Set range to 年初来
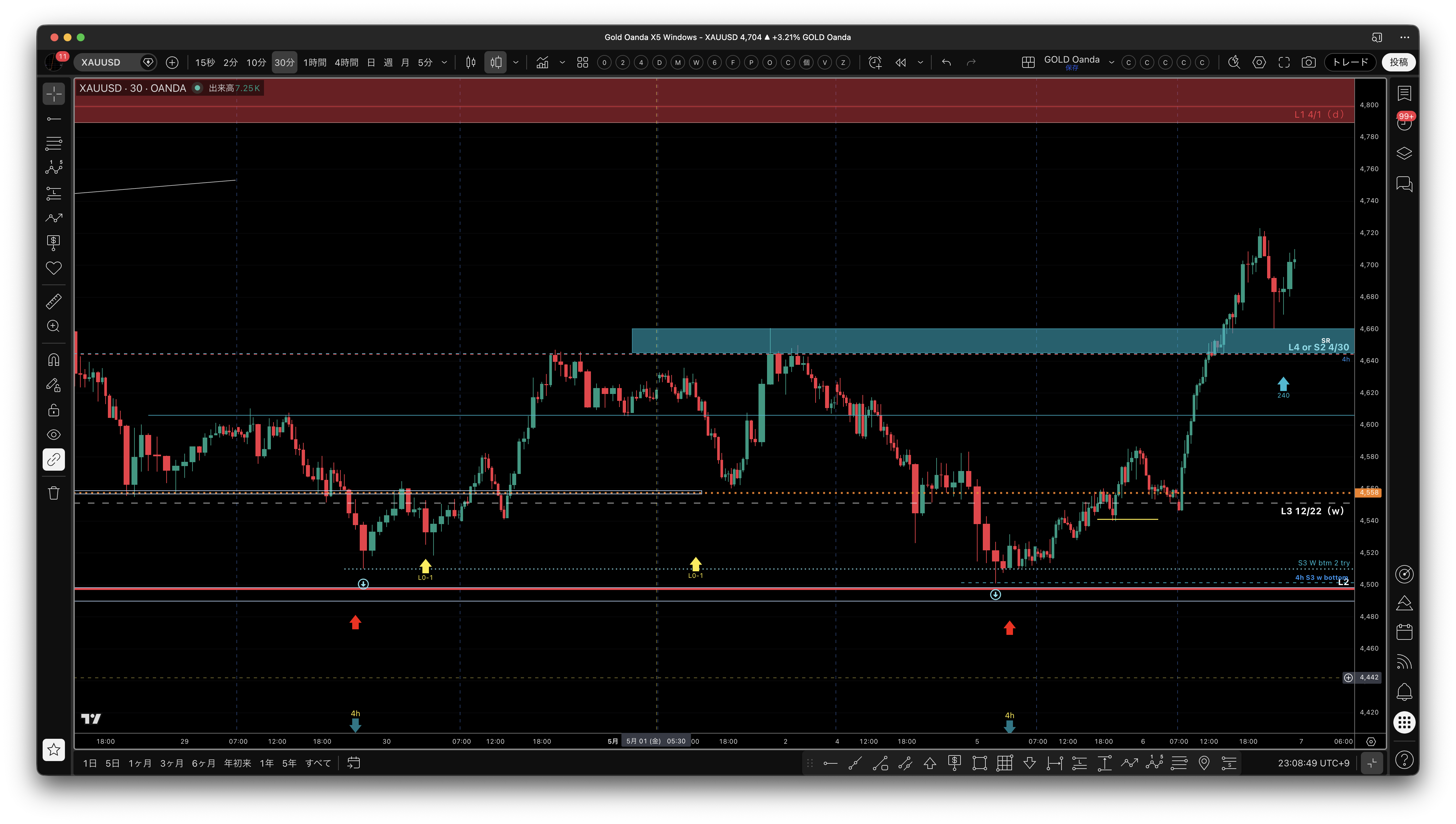The width and height of the screenshot is (1456, 824). [237, 763]
